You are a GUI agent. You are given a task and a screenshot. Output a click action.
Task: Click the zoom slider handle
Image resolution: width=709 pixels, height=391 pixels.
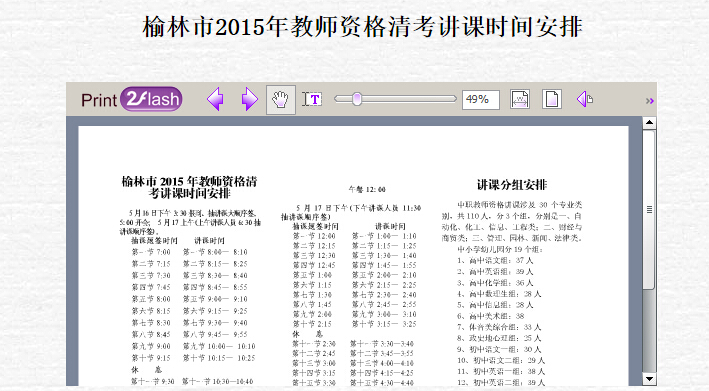357,99
